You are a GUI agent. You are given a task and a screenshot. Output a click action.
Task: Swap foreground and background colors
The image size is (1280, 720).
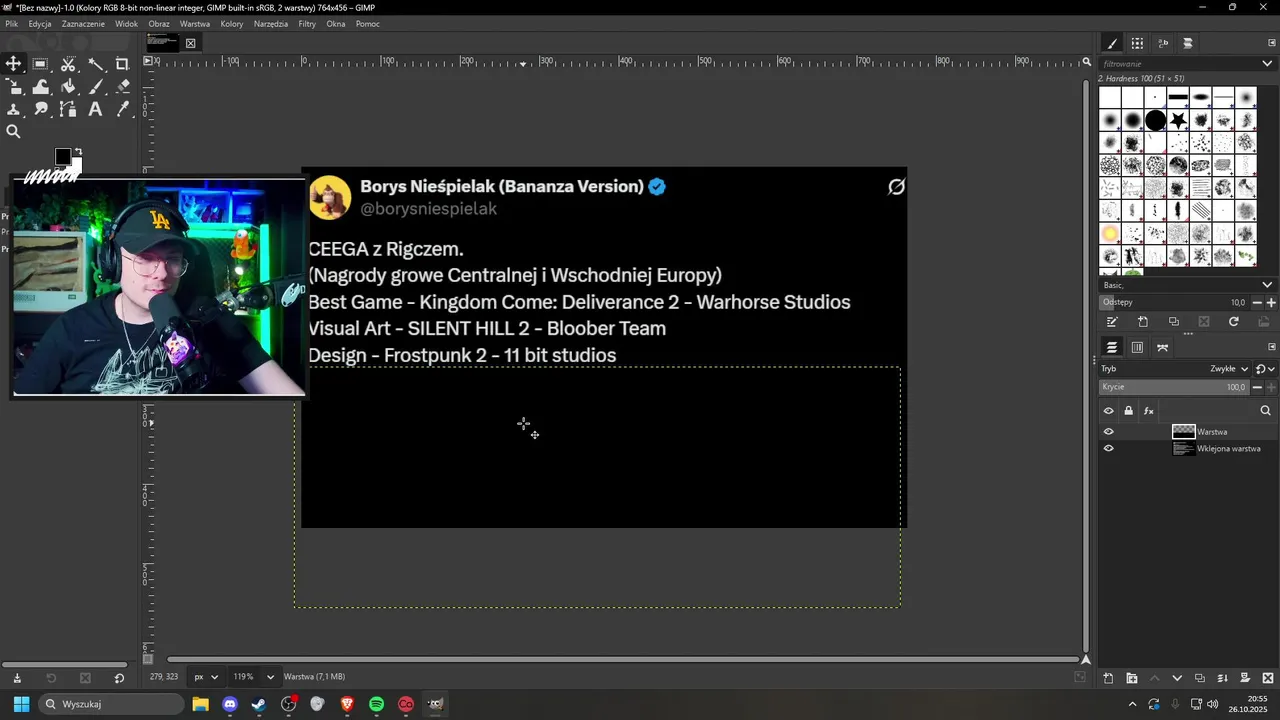click(78, 152)
